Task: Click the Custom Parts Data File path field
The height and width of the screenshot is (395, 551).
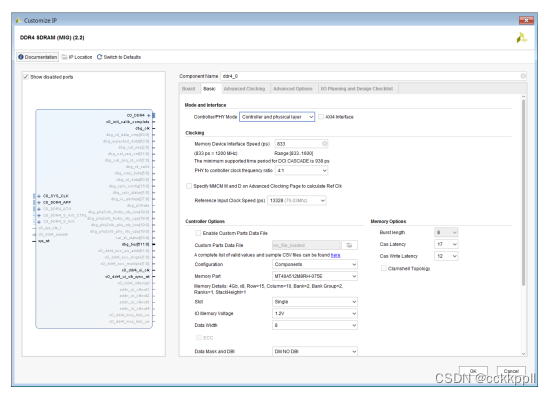Action: (x=306, y=245)
